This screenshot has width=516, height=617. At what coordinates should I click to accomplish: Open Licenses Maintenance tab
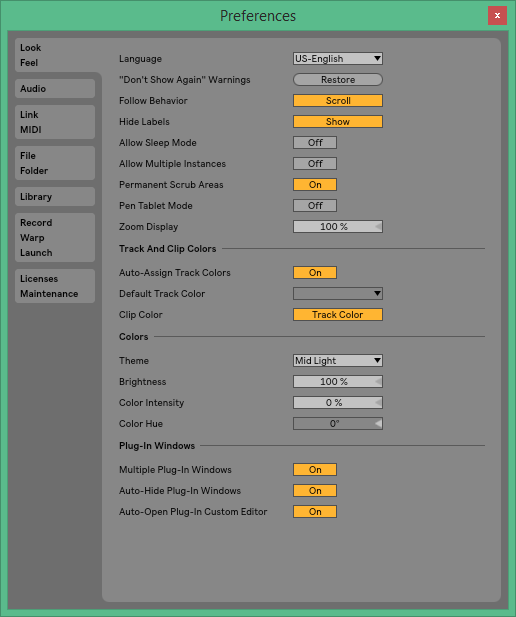55,286
